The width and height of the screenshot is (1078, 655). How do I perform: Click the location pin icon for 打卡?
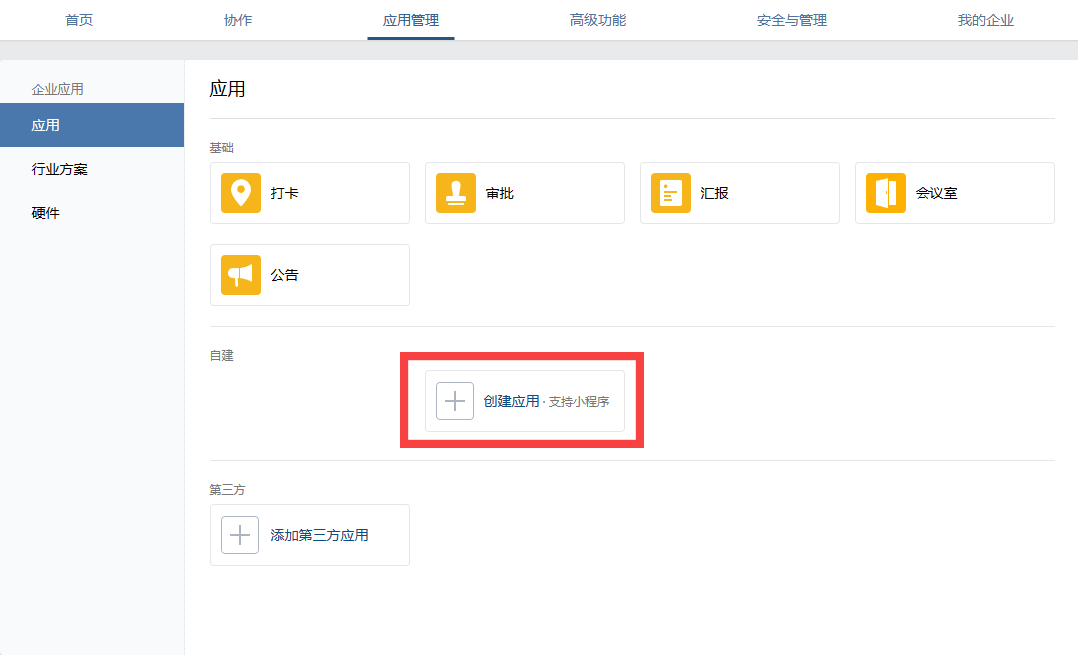(x=240, y=193)
